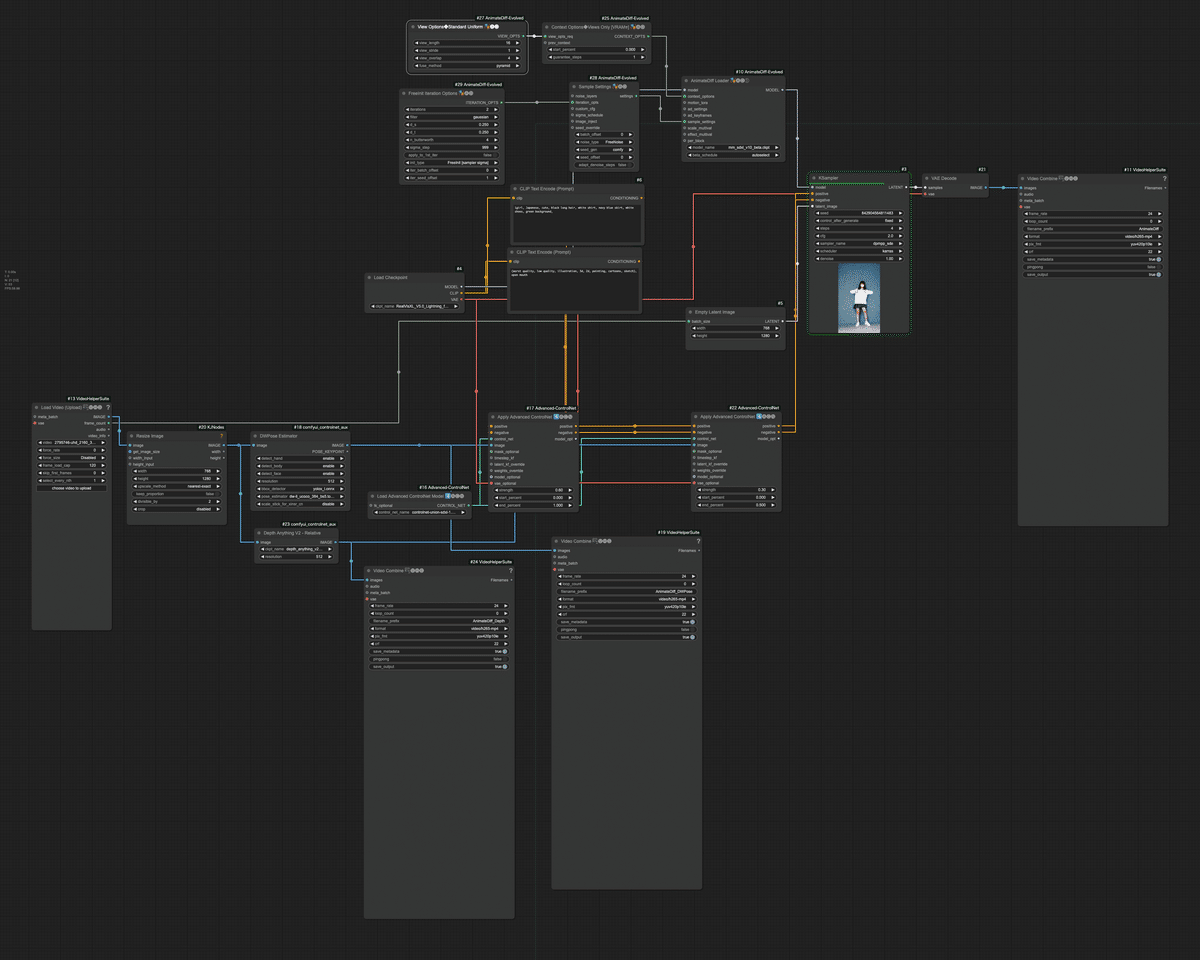
Task: Open bbox_detector dropdown in DWPose Estimator
Action: [298, 489]
